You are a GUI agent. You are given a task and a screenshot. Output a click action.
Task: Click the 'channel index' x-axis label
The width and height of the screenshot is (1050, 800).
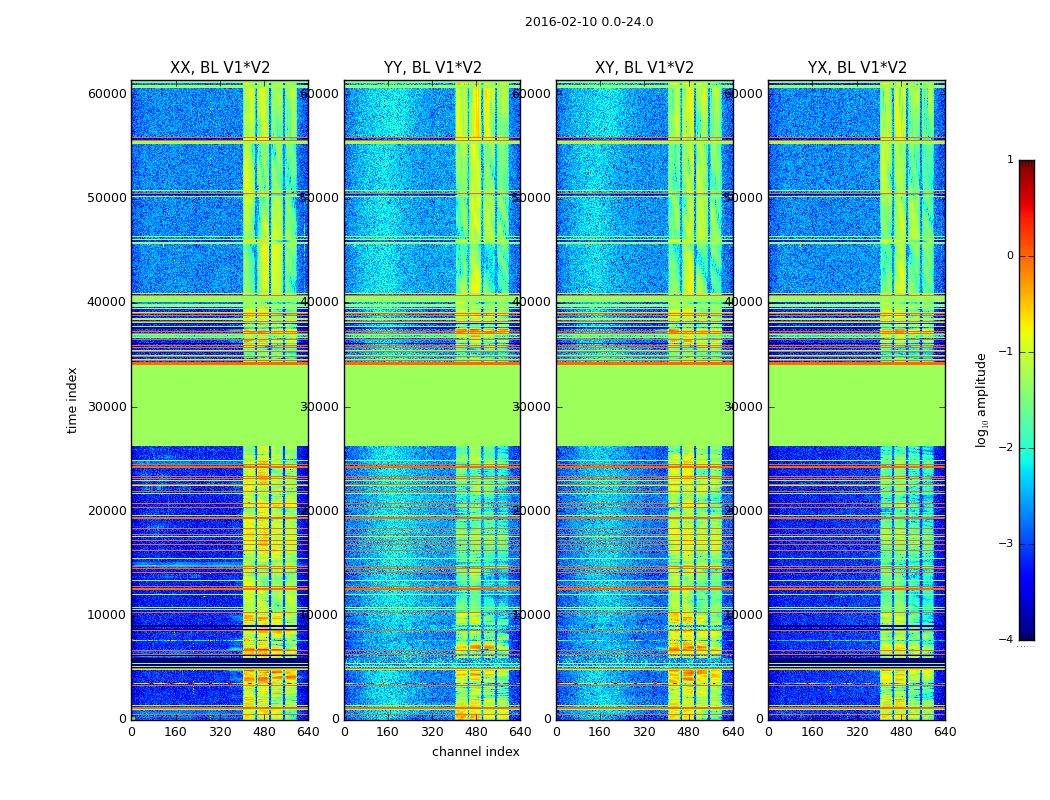475,752
